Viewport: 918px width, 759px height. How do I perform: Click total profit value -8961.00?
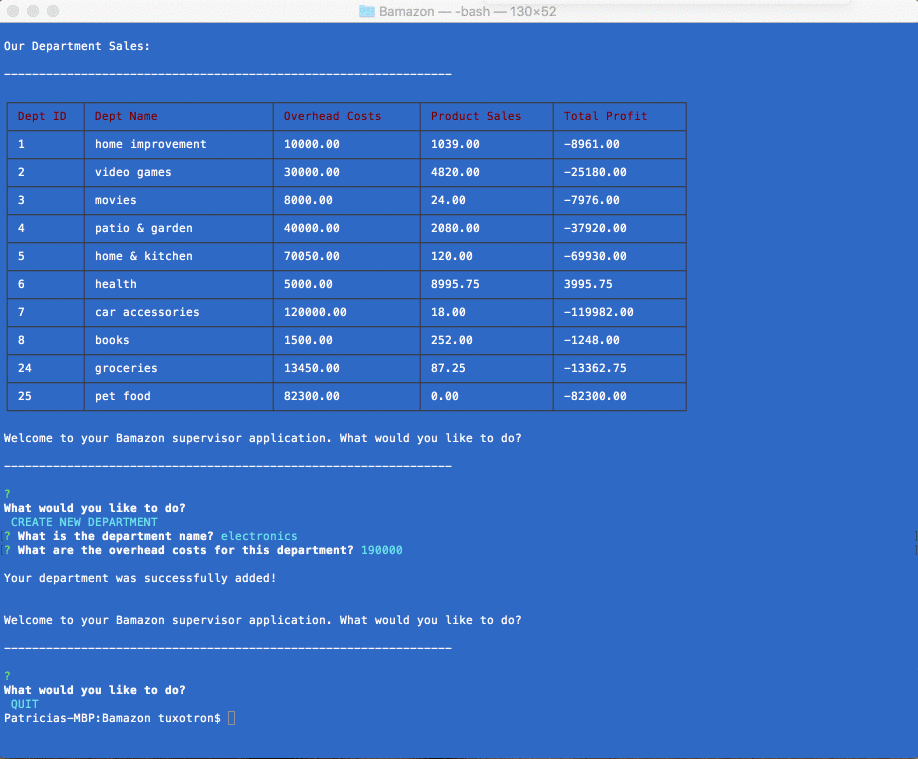pyautogui.click(x=591, y=144)
